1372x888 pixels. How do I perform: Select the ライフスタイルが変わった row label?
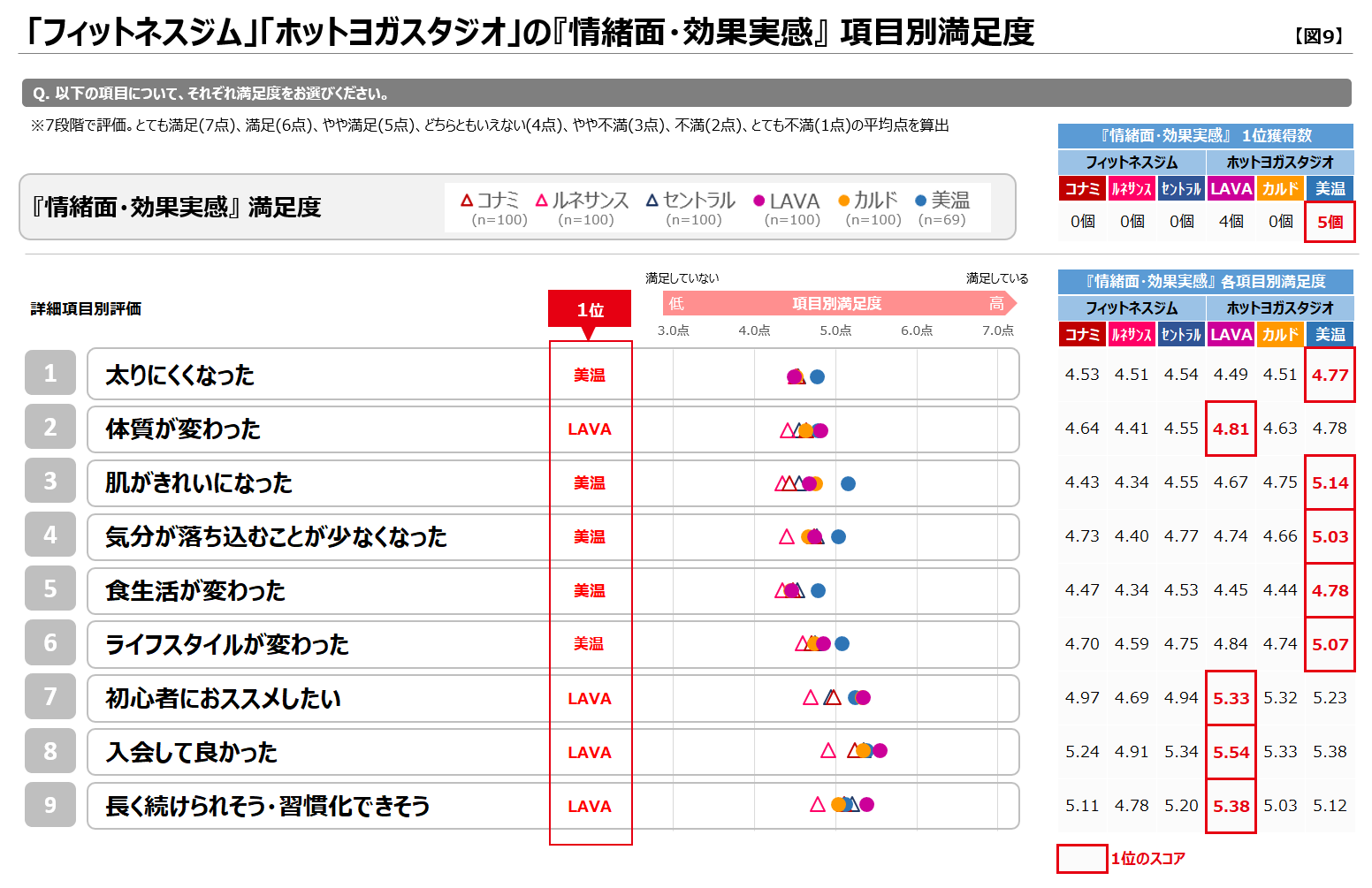tap(227, 645)
